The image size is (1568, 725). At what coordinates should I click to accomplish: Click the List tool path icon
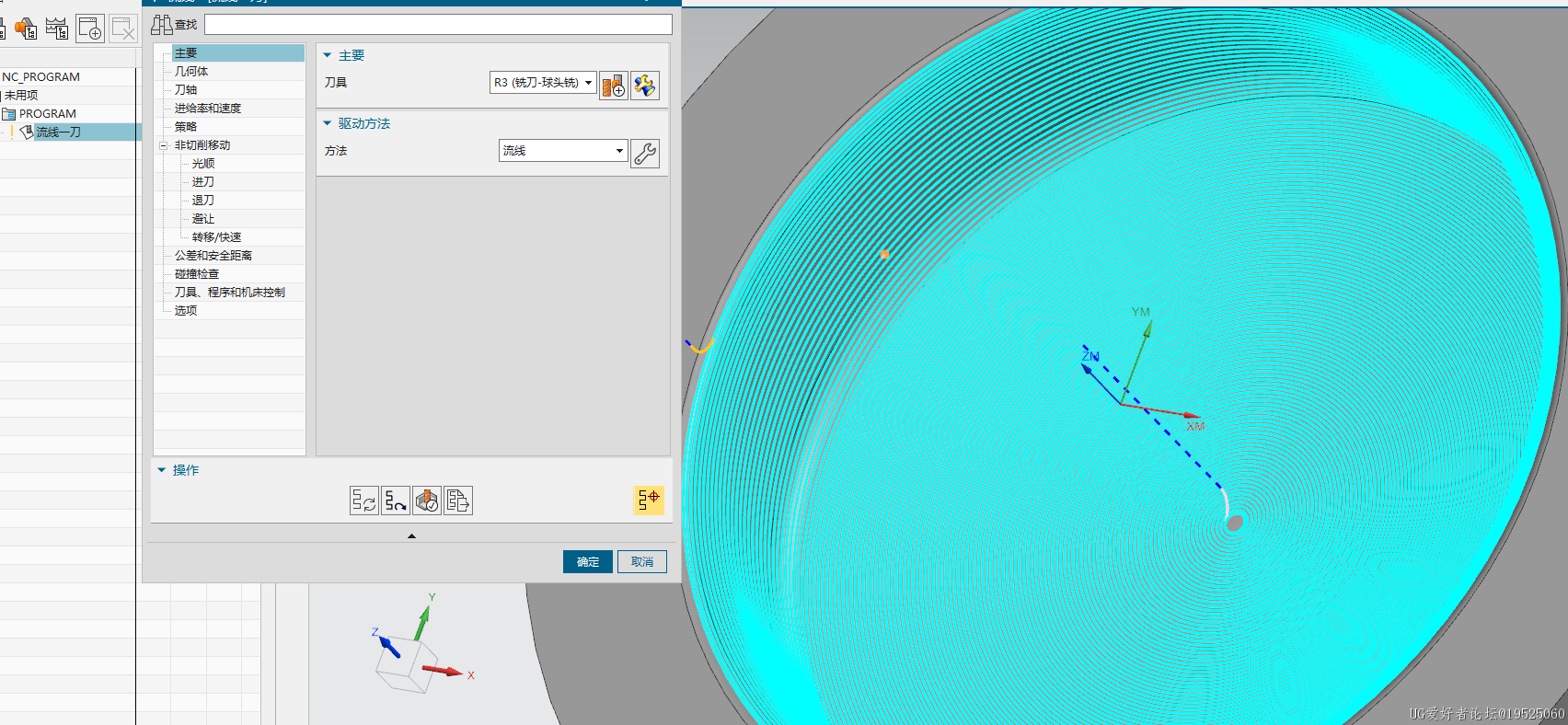pyautogui.click(x=458, y=501)
